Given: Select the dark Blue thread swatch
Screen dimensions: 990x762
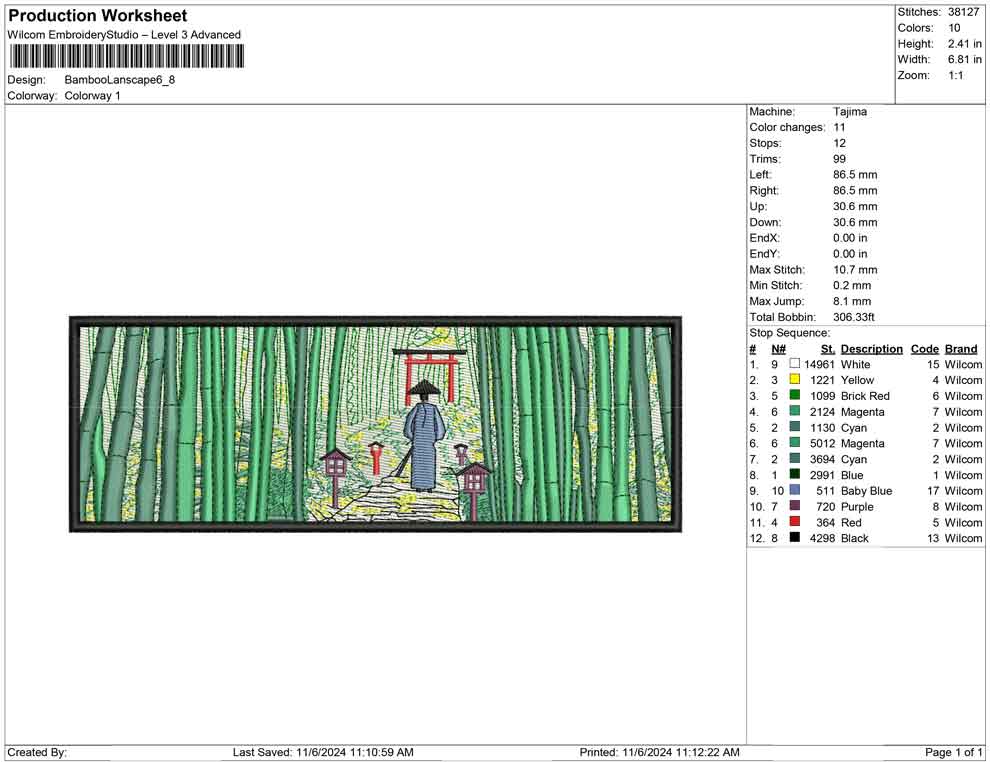Looking at the screenshot, I should [795, 474].
